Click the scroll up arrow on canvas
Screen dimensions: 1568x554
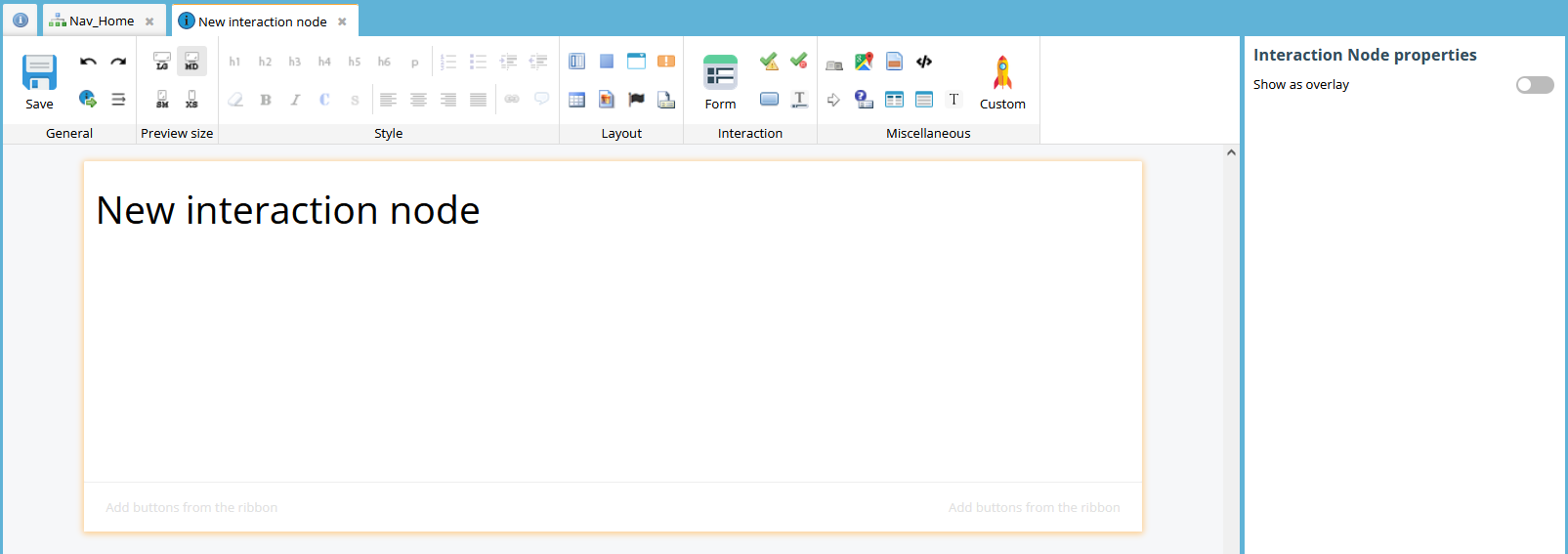pyautogui.click(x=1231, y=152)
